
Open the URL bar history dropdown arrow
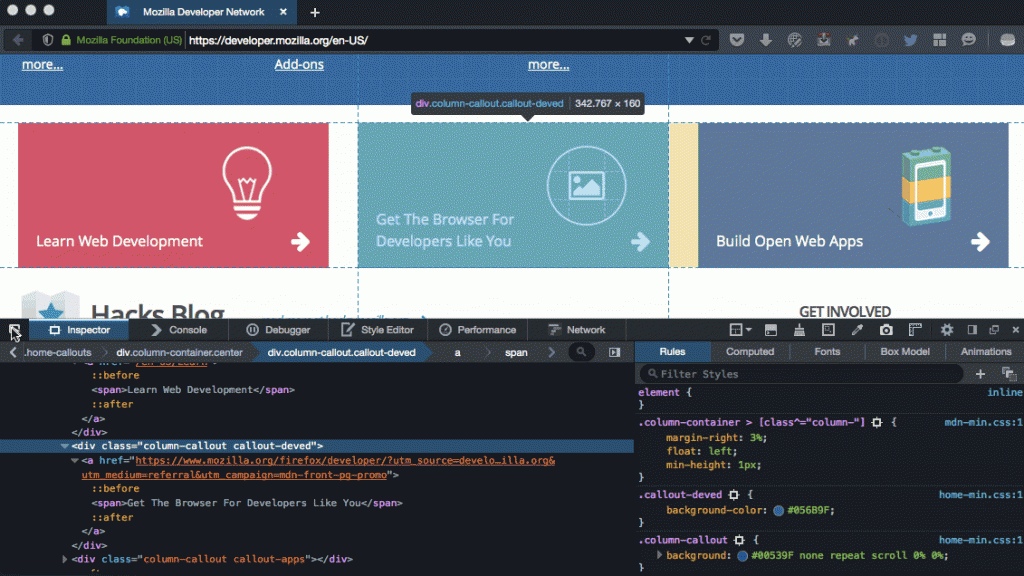tap(689, 40)
